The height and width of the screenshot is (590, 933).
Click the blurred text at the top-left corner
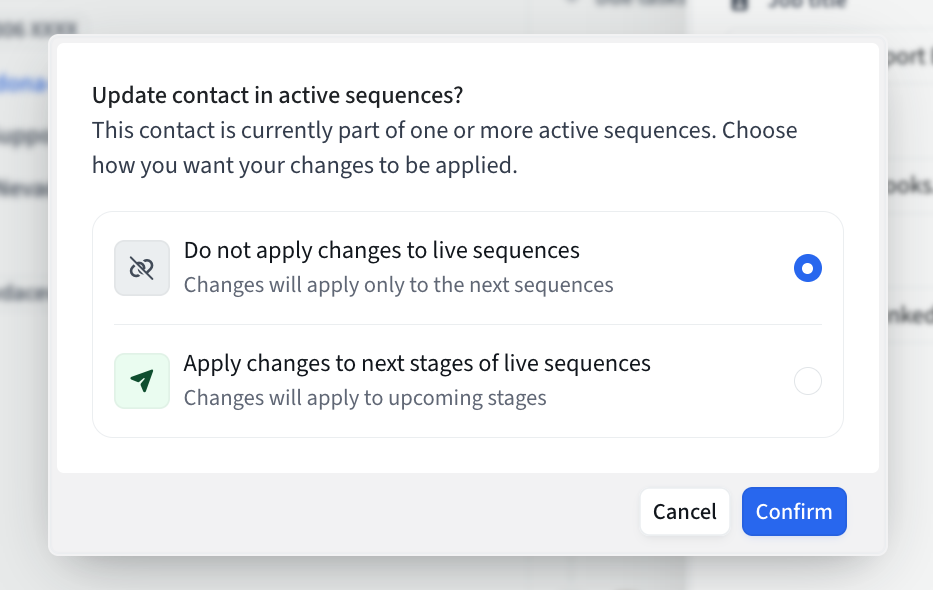tap(39, 28)
